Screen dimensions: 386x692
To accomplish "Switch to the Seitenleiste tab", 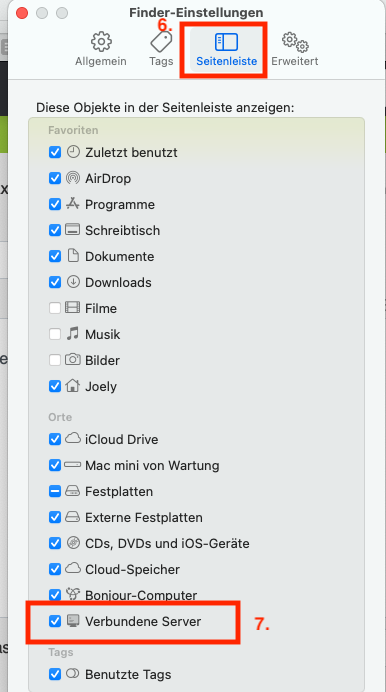I will 226,49.
